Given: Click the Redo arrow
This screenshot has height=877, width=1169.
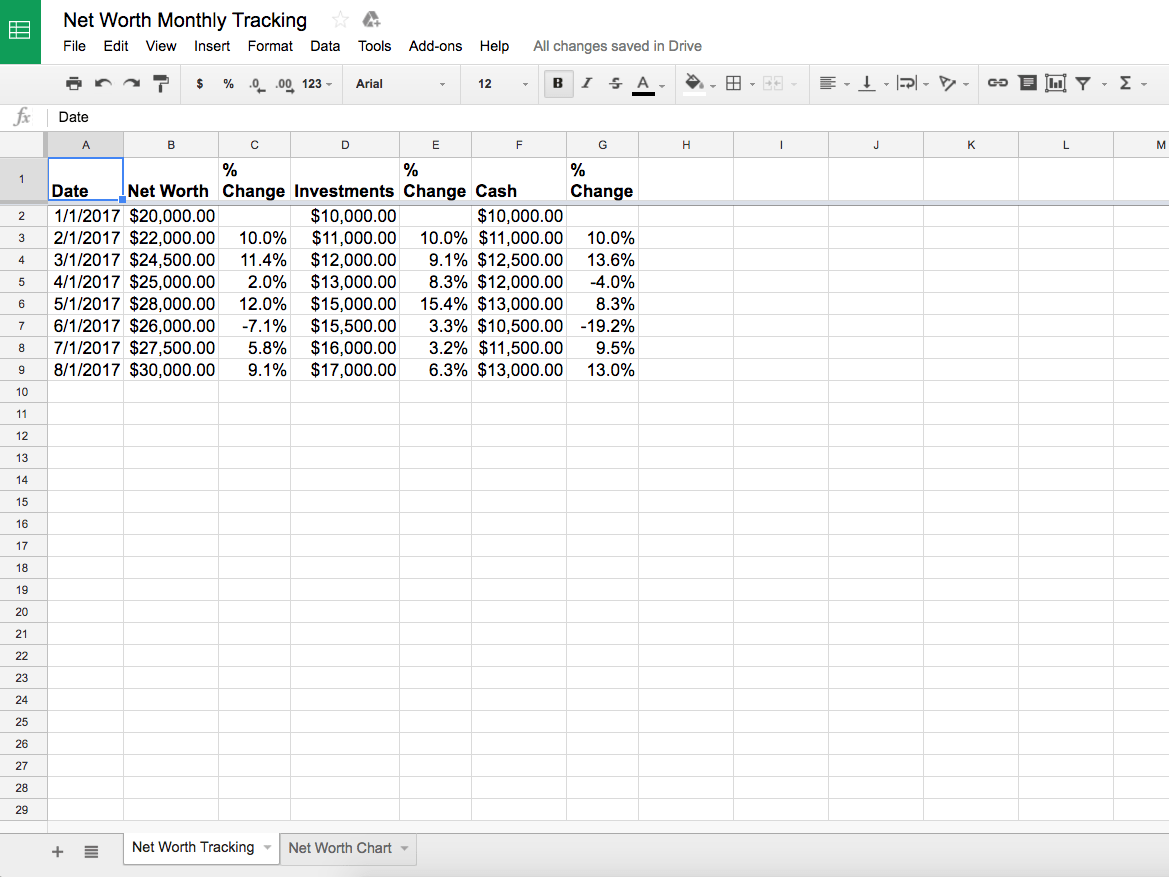Looking at the screenshot, I should coord(132,84).
